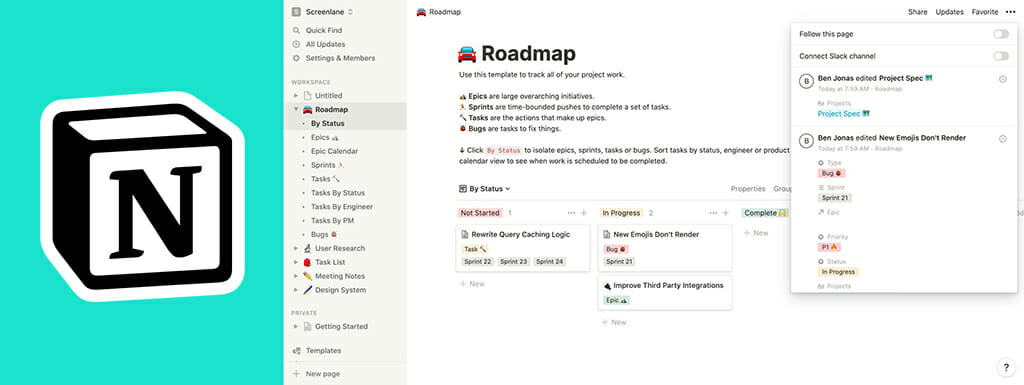Image resolution: width=1024 pixels, height=385 pixels.
Task: Click the help question mark button
Action: pos(1006,367)
